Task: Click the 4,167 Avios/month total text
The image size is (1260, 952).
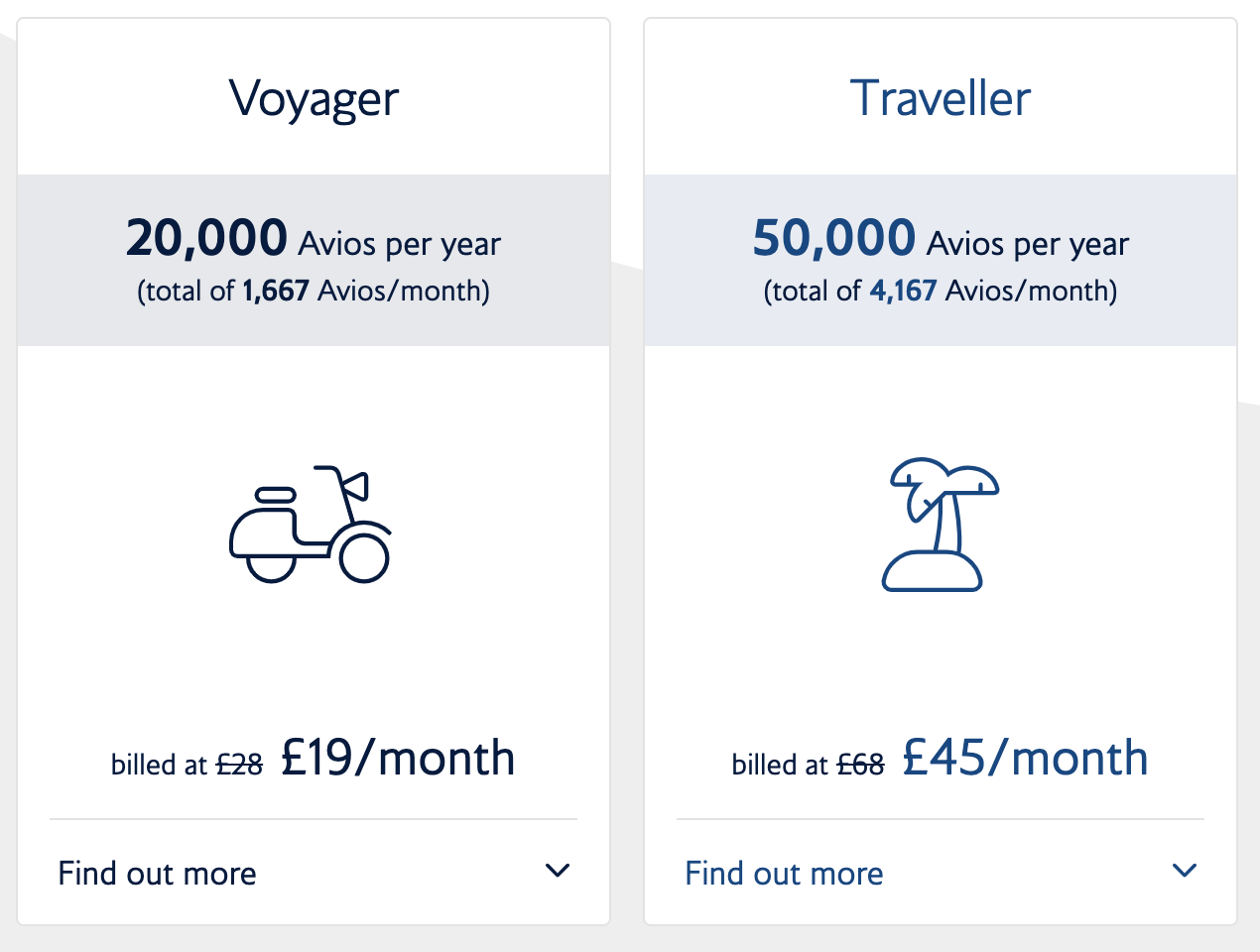Action: pyautogui.click(x=941, y=291)
